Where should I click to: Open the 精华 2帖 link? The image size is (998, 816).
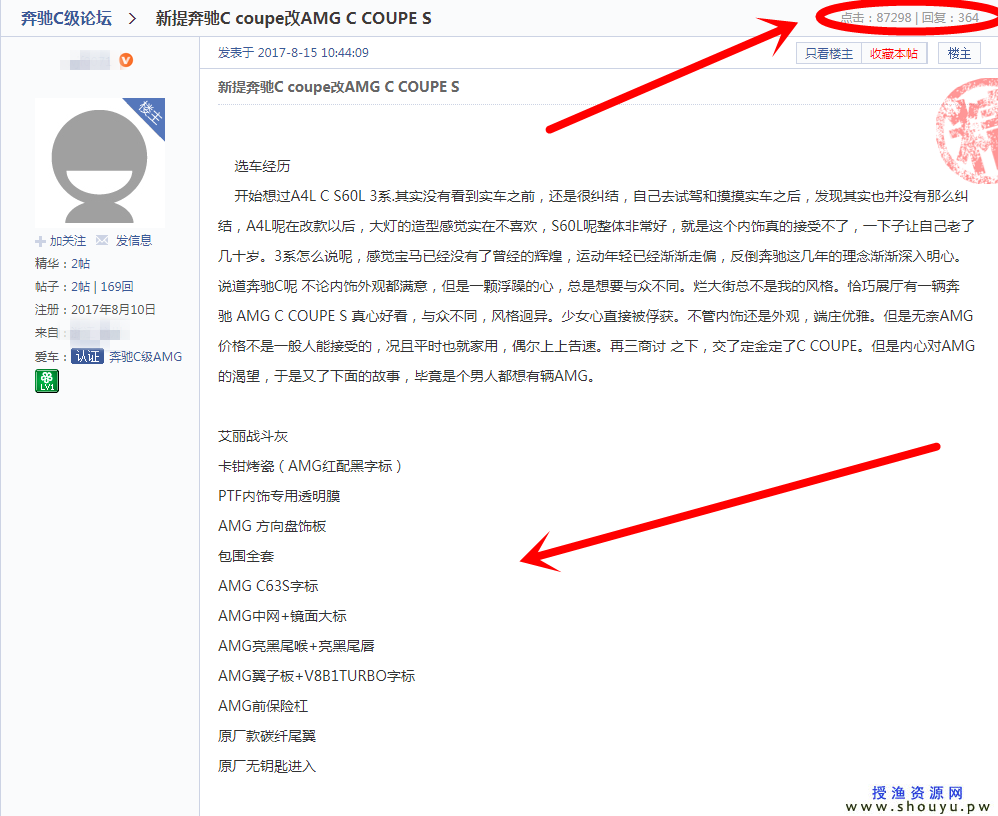point(80,264)
